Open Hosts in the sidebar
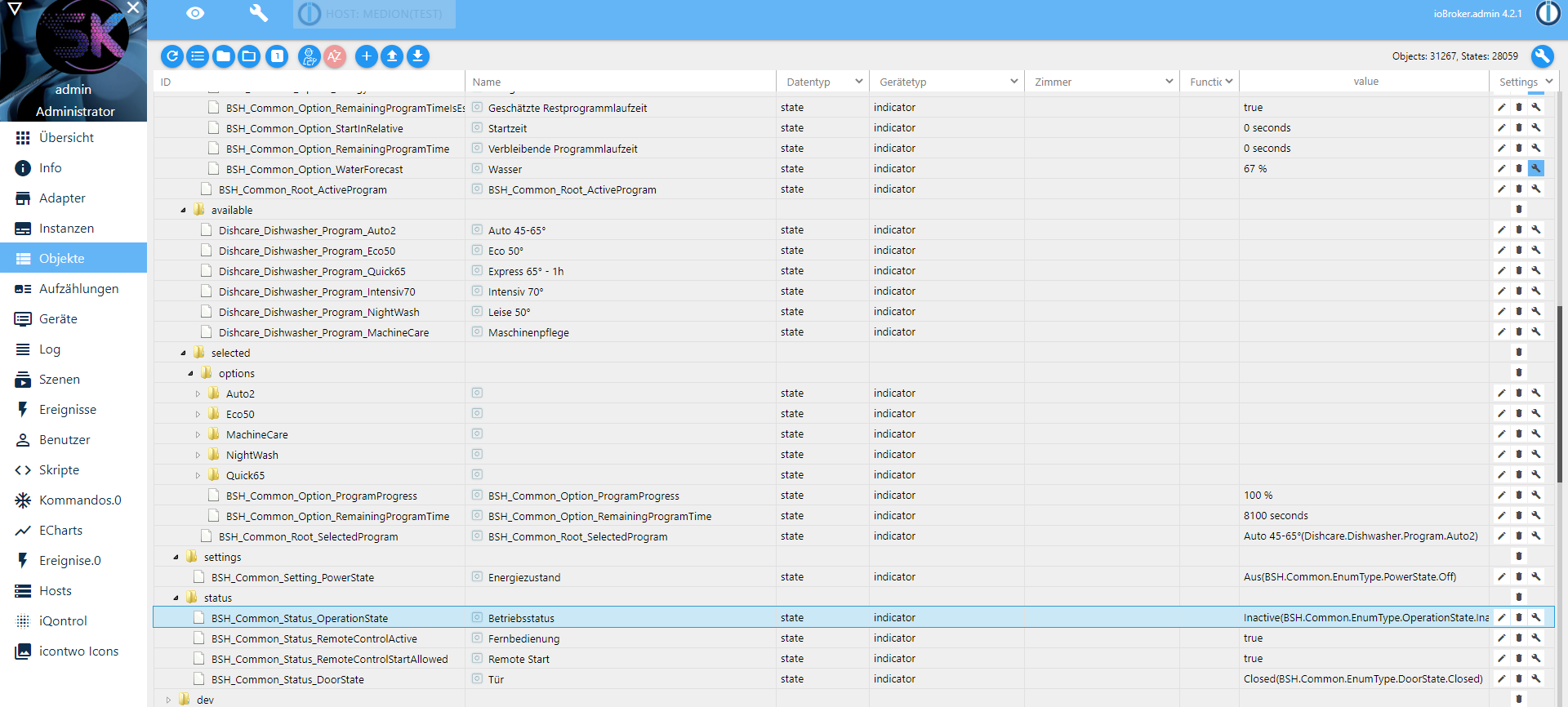The height and width of the screenshot is (707, 1568). (x=73, y=590)
